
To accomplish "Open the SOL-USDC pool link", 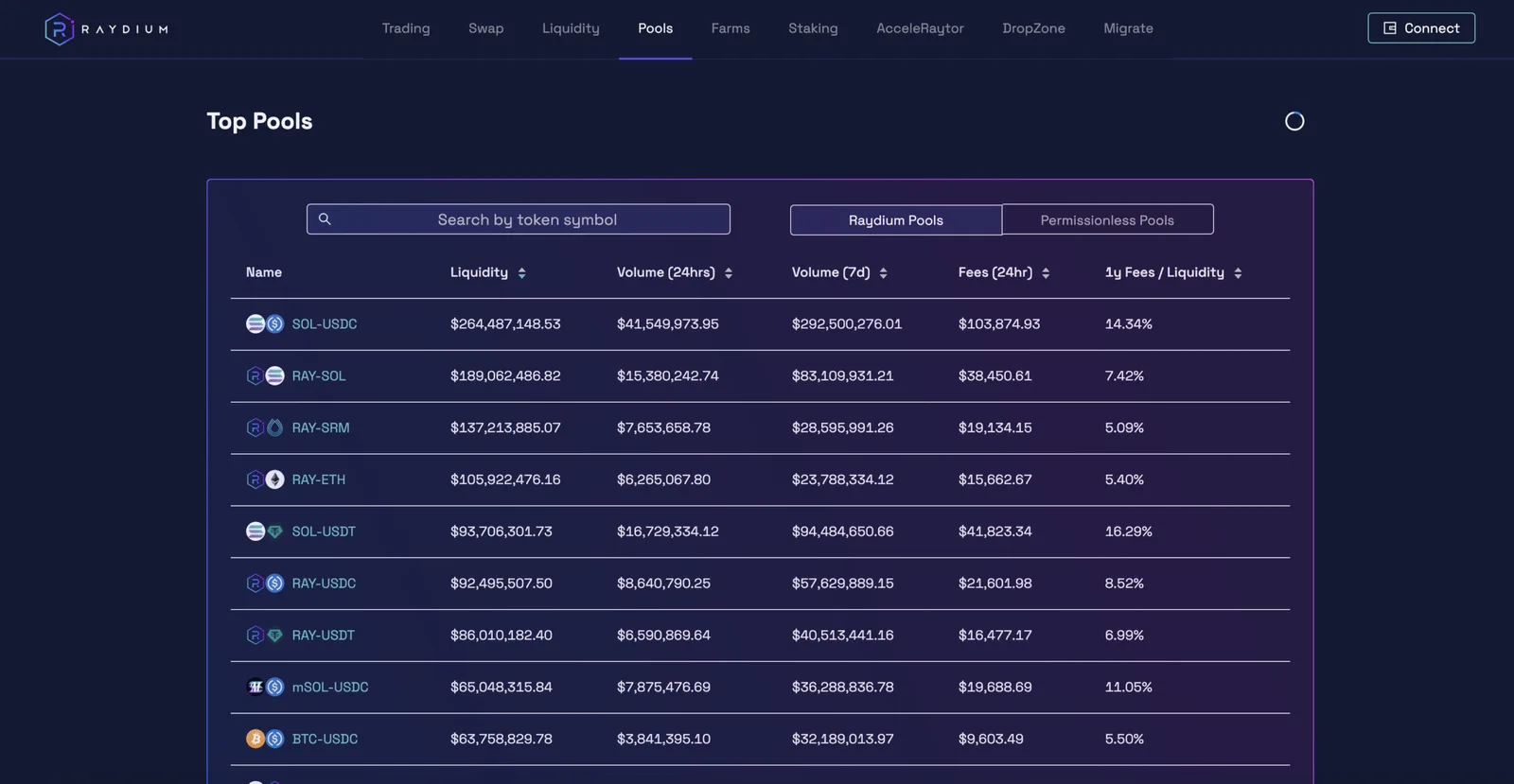I will (325, 324).
